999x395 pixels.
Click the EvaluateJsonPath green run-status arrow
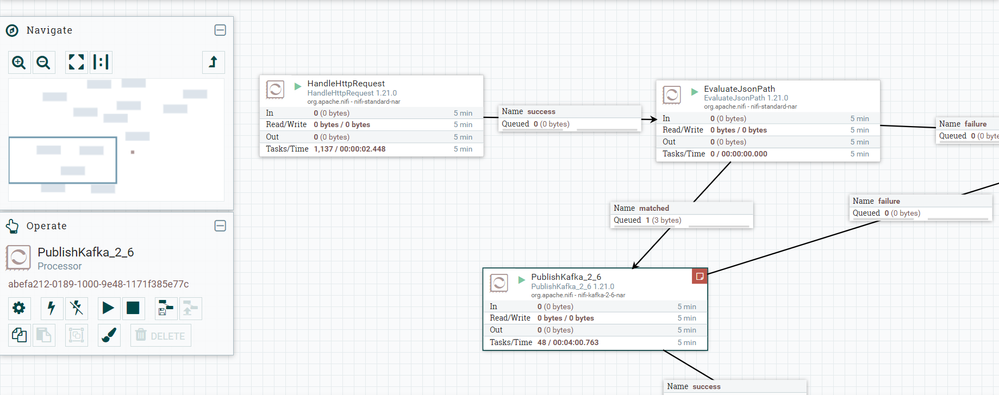[694, 91]
